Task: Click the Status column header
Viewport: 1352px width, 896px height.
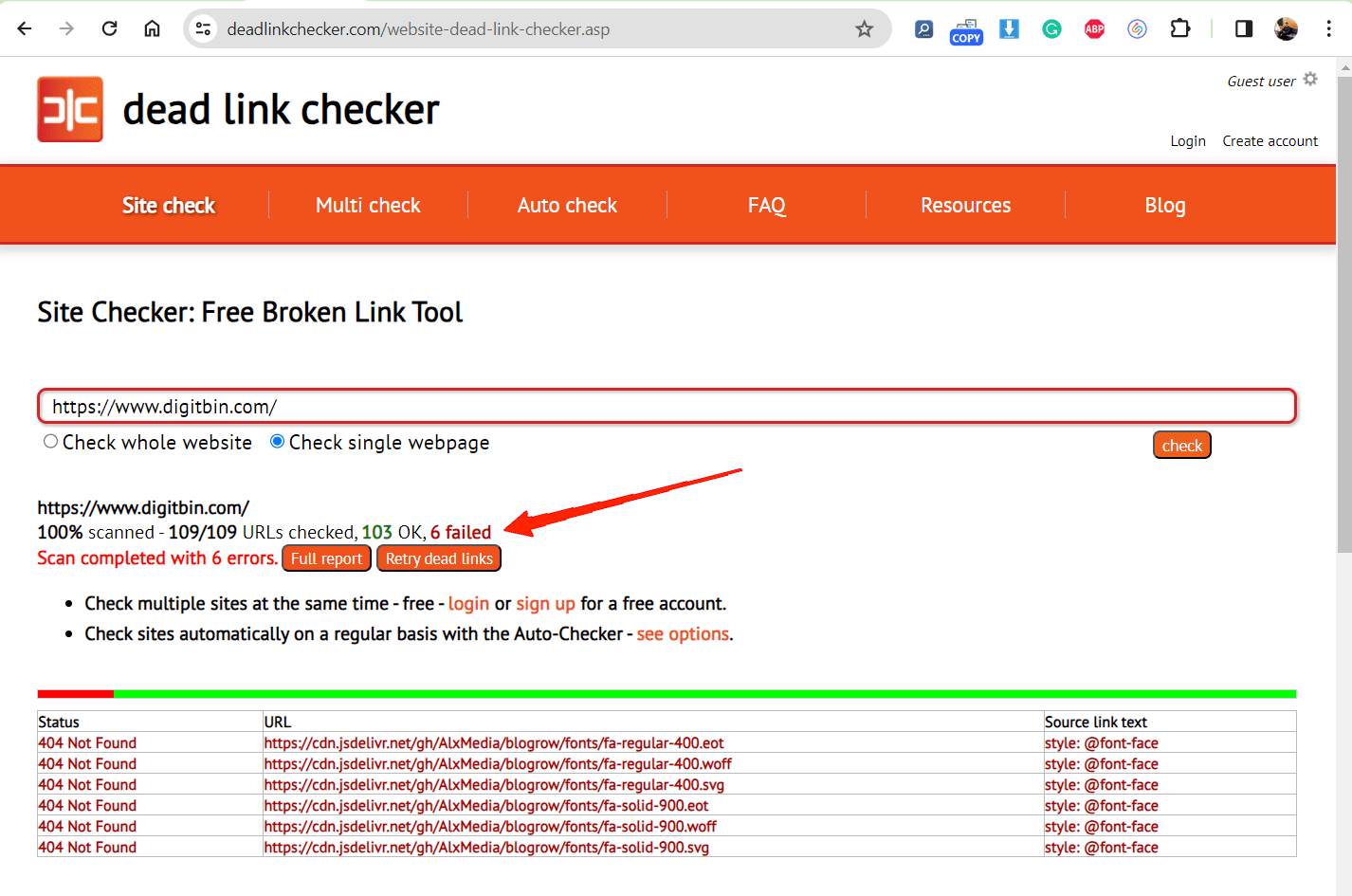Action: 59,722
